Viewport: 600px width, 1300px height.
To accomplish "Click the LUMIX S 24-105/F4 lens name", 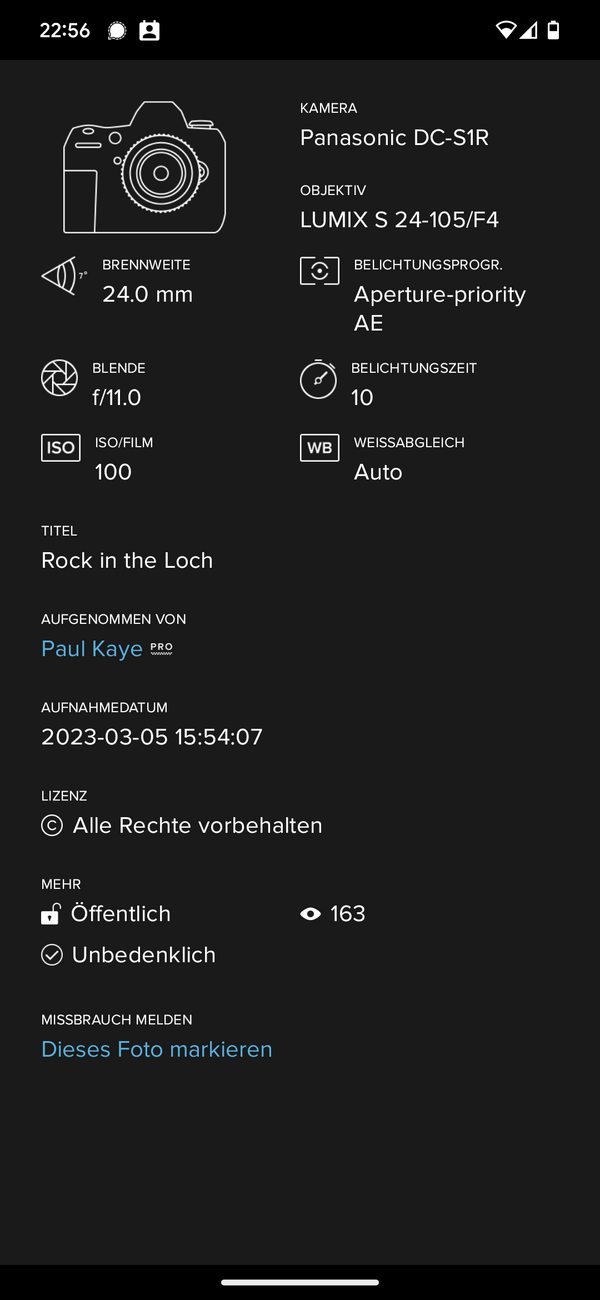I will [399, 220].
